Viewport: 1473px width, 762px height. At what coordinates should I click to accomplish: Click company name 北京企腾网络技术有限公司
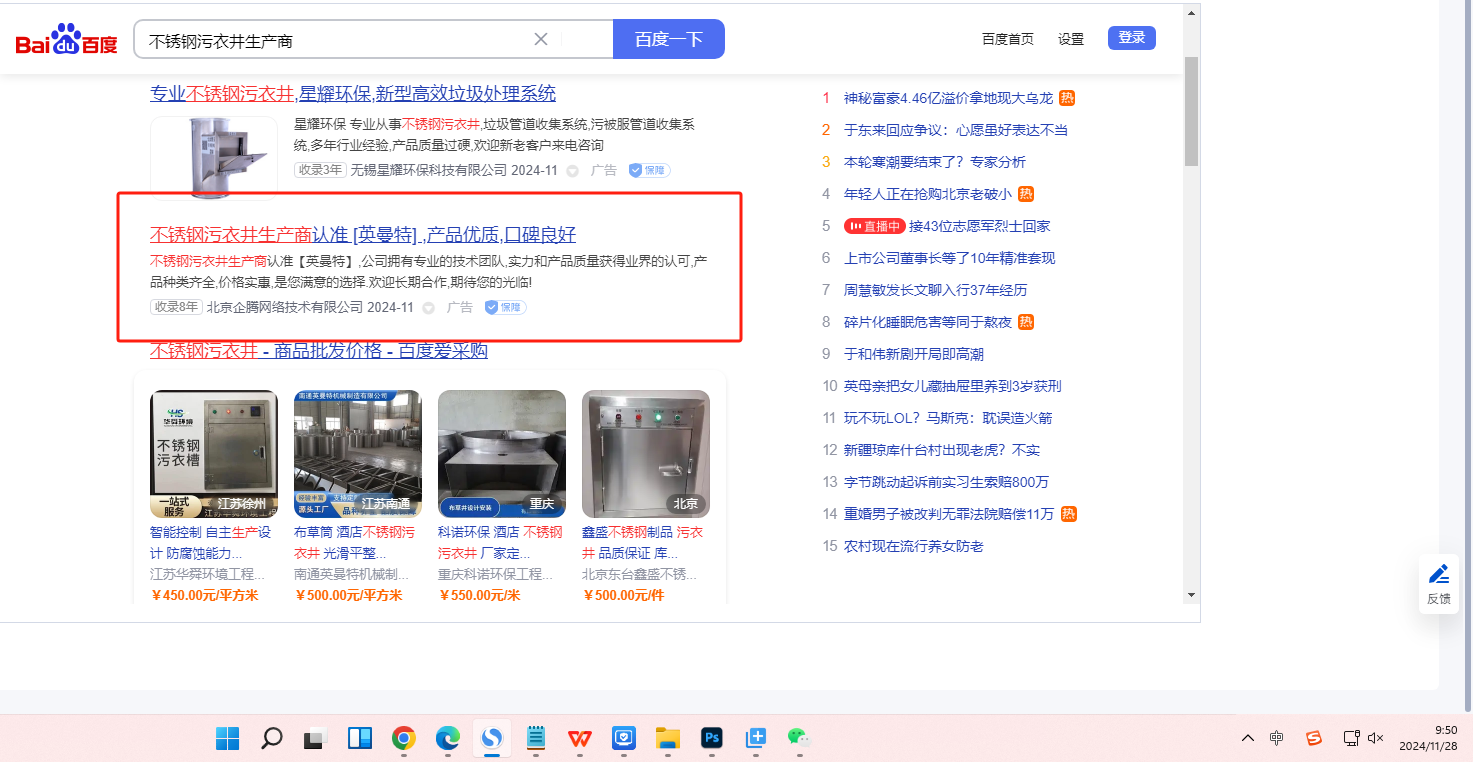click(285, 307)
